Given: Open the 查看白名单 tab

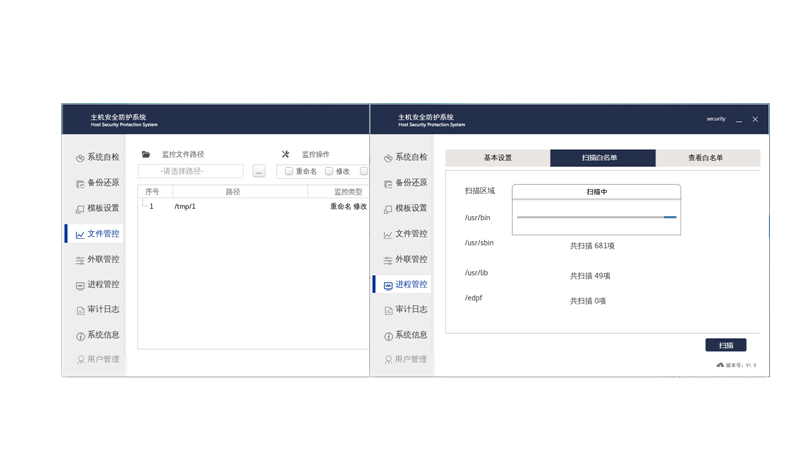Looking at the screenshot, I should coord(706,158).
